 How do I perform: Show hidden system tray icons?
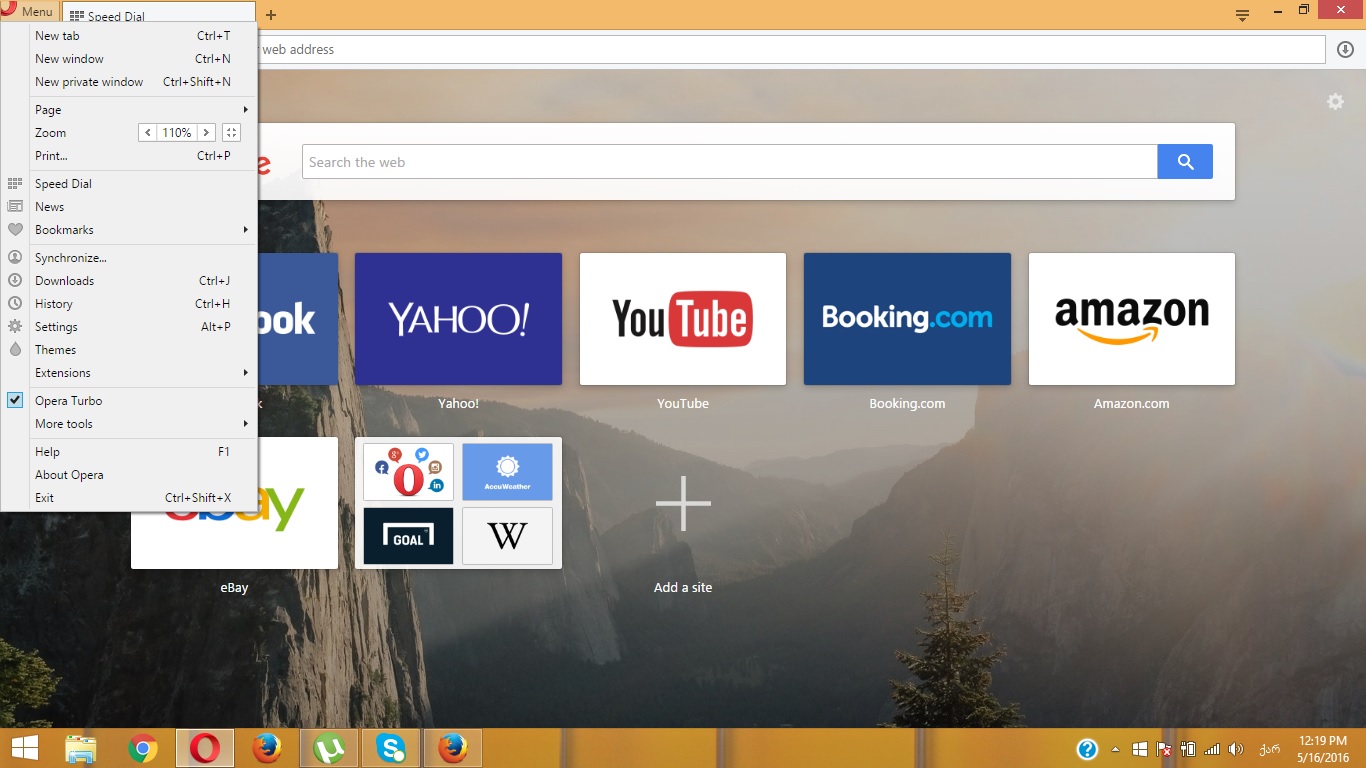click(x=1116, y=749)
